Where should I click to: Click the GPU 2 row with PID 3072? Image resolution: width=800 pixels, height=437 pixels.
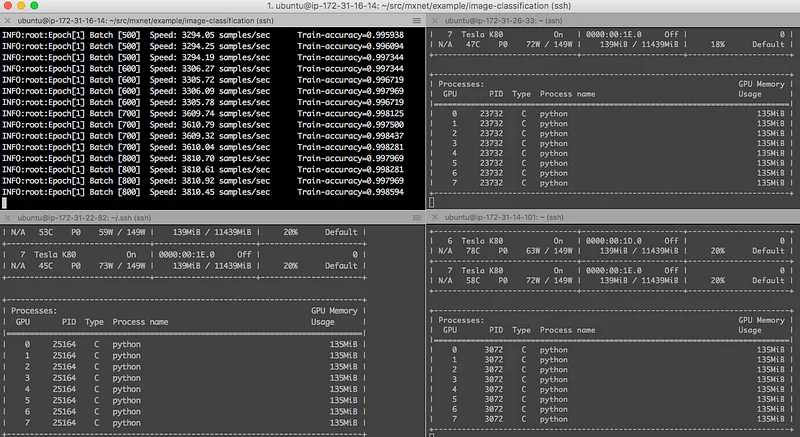(x=611, y=370)
